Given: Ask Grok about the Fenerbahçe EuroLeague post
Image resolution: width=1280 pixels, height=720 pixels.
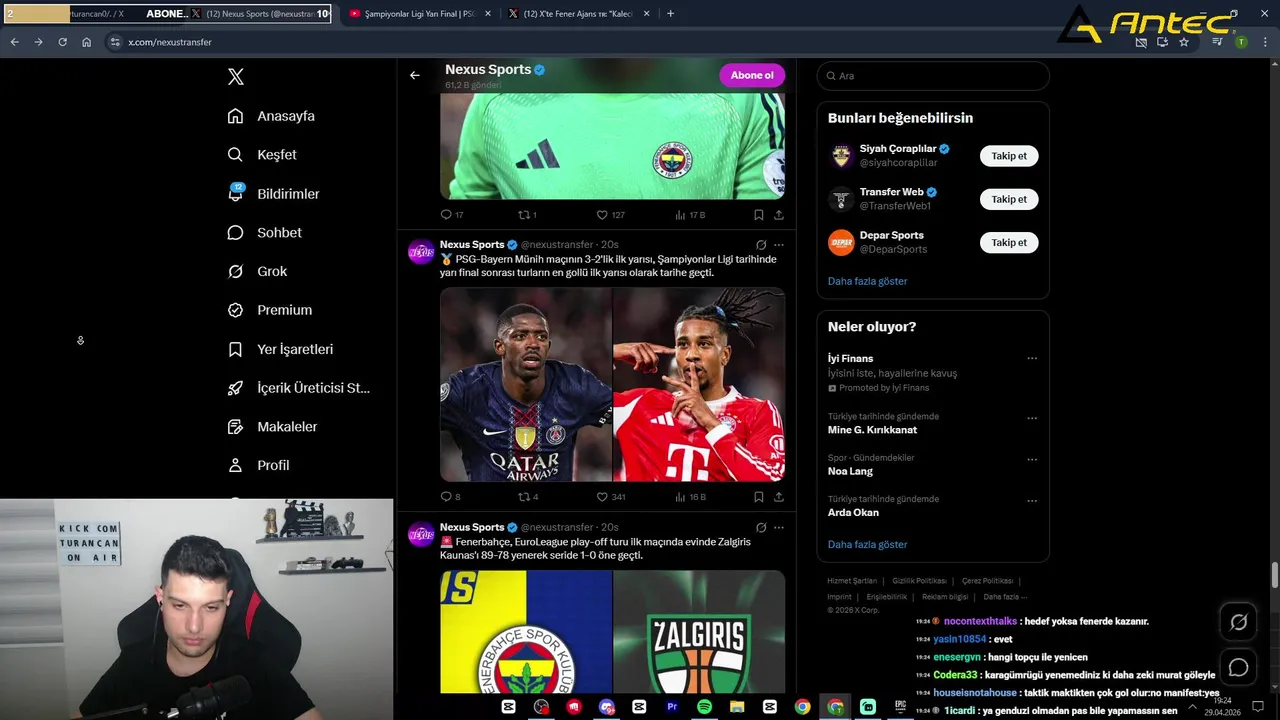Looking at the screenshot, I should point(761,527).
